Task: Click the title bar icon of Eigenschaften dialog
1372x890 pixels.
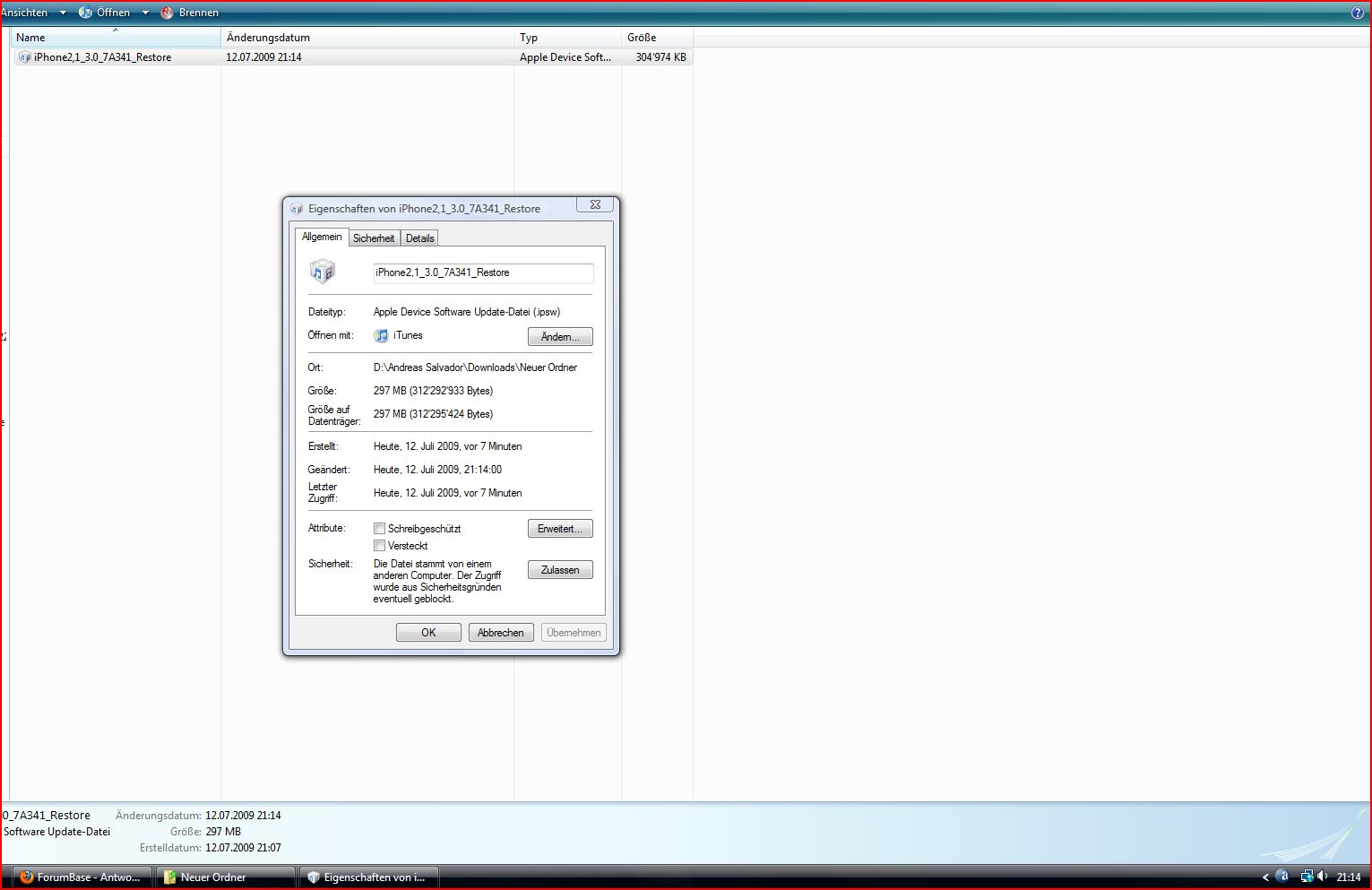Action: (298, 209)
